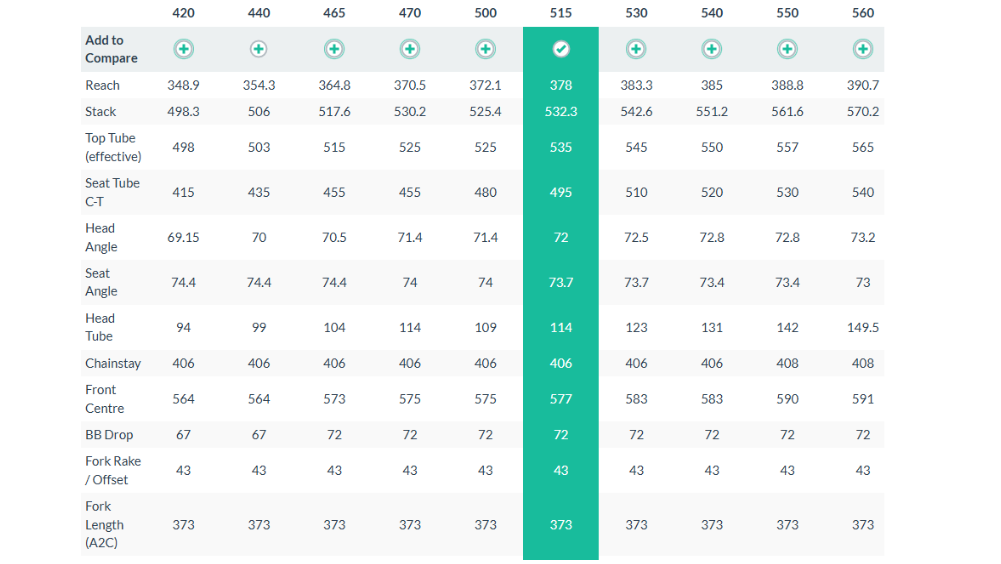Add size 420 to compare
The width and height of the screenshot is (1001, 564).
point(184,49)
